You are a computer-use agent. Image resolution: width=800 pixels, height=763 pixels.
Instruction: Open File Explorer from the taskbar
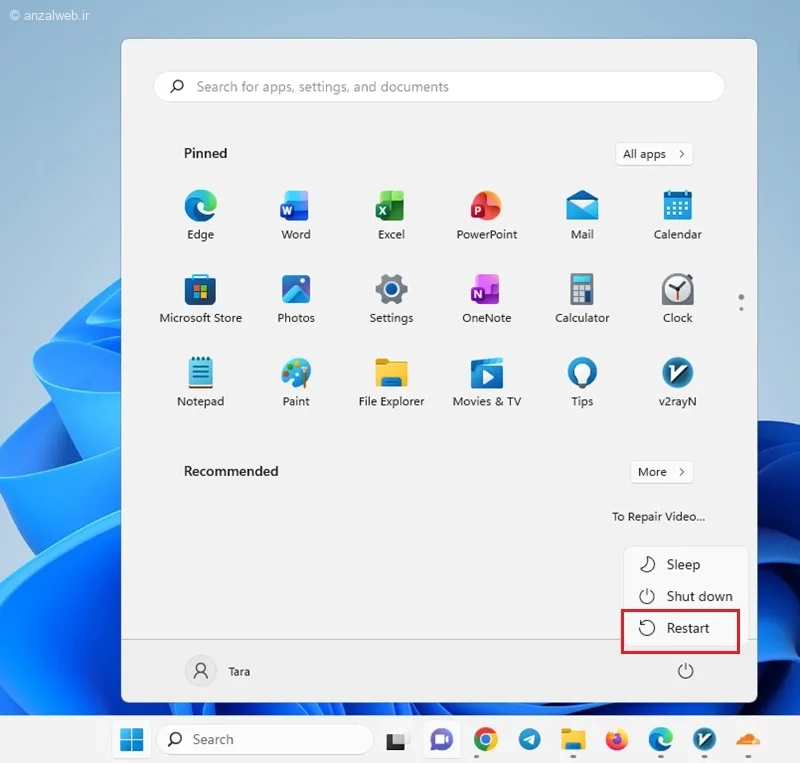click(573, 739)
